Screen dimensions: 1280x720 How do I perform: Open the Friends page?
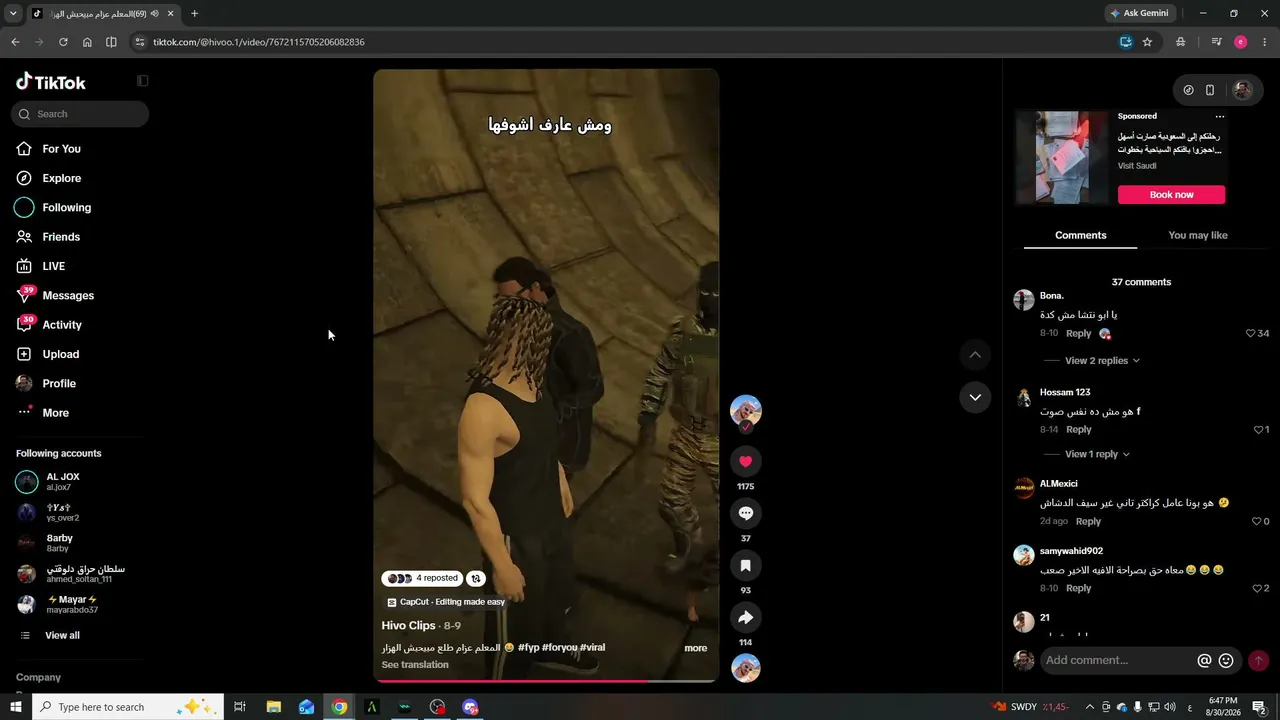click(x=61, y=237)
